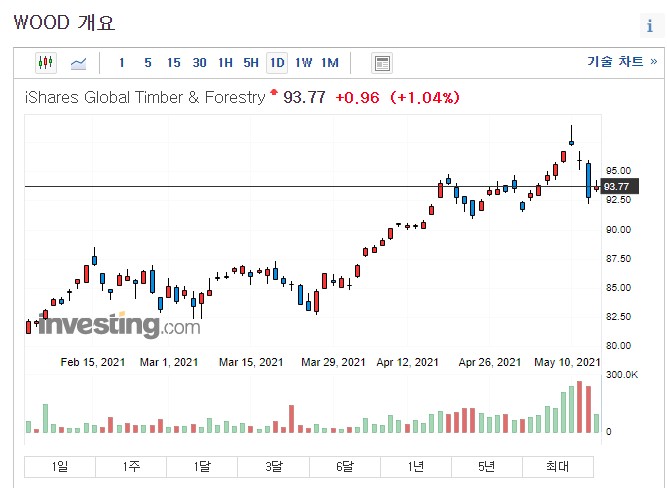Image resolution: width=667 pixels, height=488 pixels.
Task: Select the 1H interval
Action: click(225, 63)
